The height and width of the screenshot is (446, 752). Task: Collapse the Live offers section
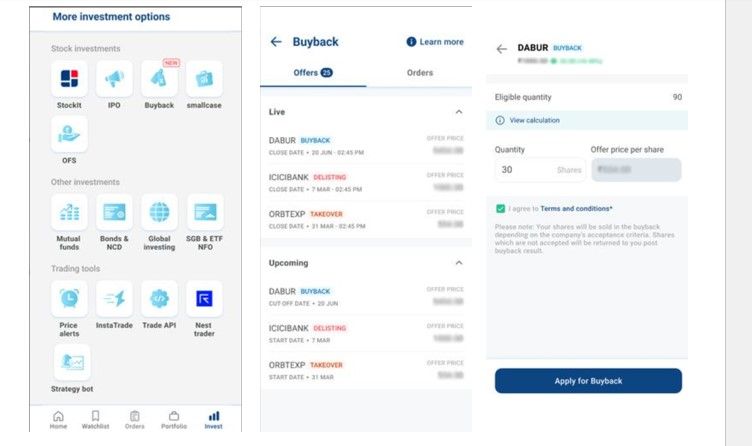[x=459, y=112]
